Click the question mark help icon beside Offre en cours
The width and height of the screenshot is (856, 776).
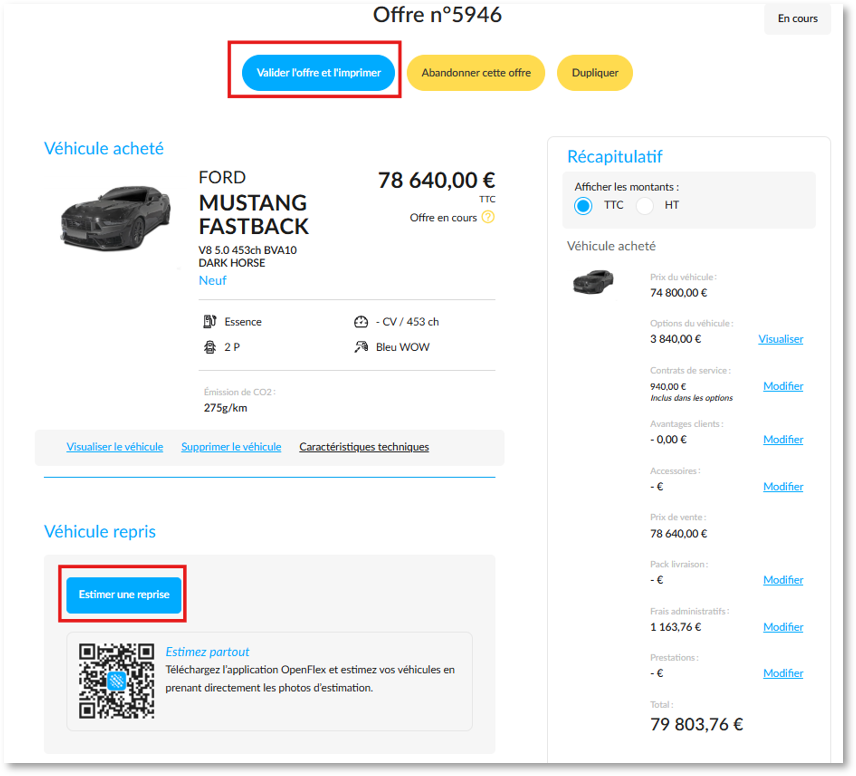[488, 217]
